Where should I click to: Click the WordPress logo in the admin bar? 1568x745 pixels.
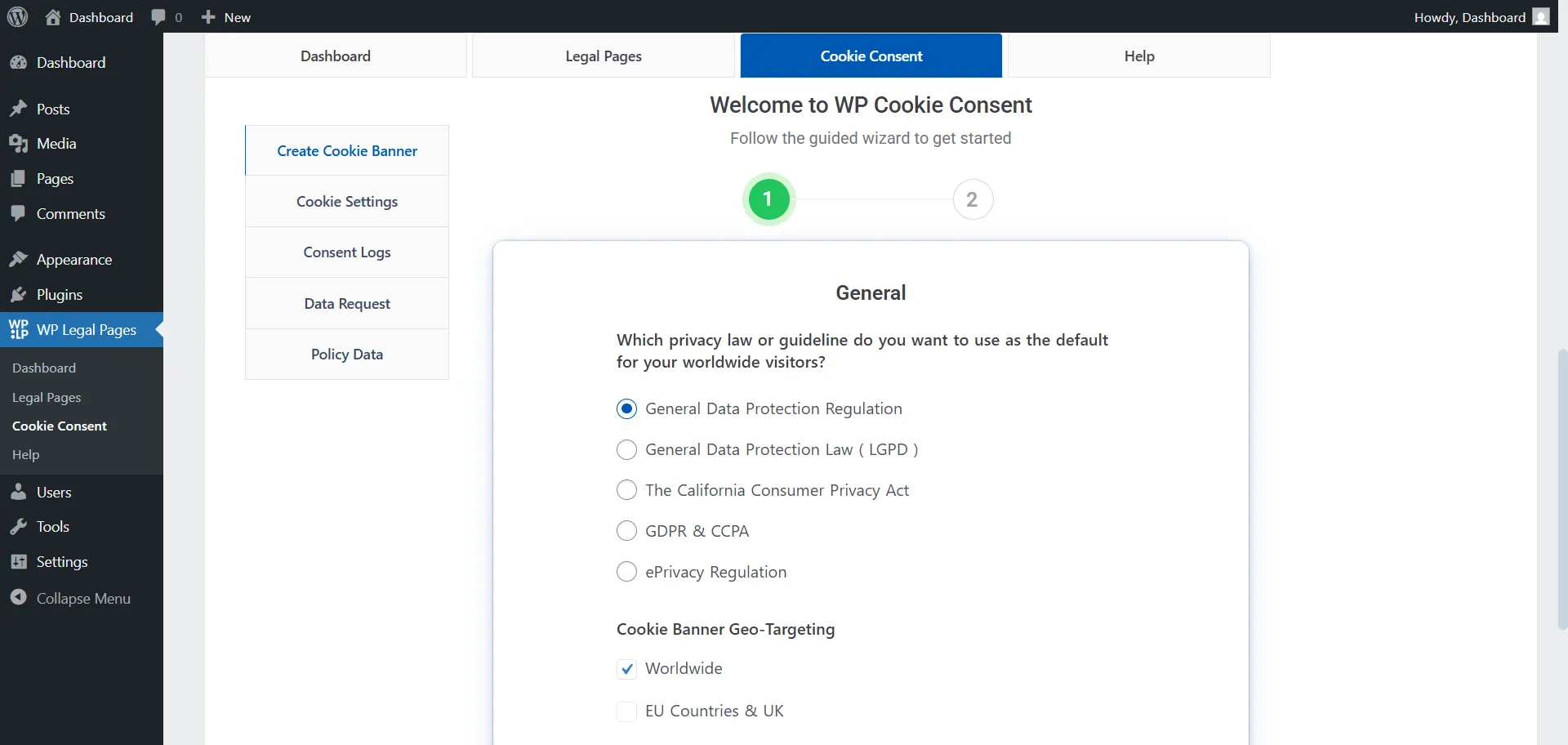click(x=17, y=16)
